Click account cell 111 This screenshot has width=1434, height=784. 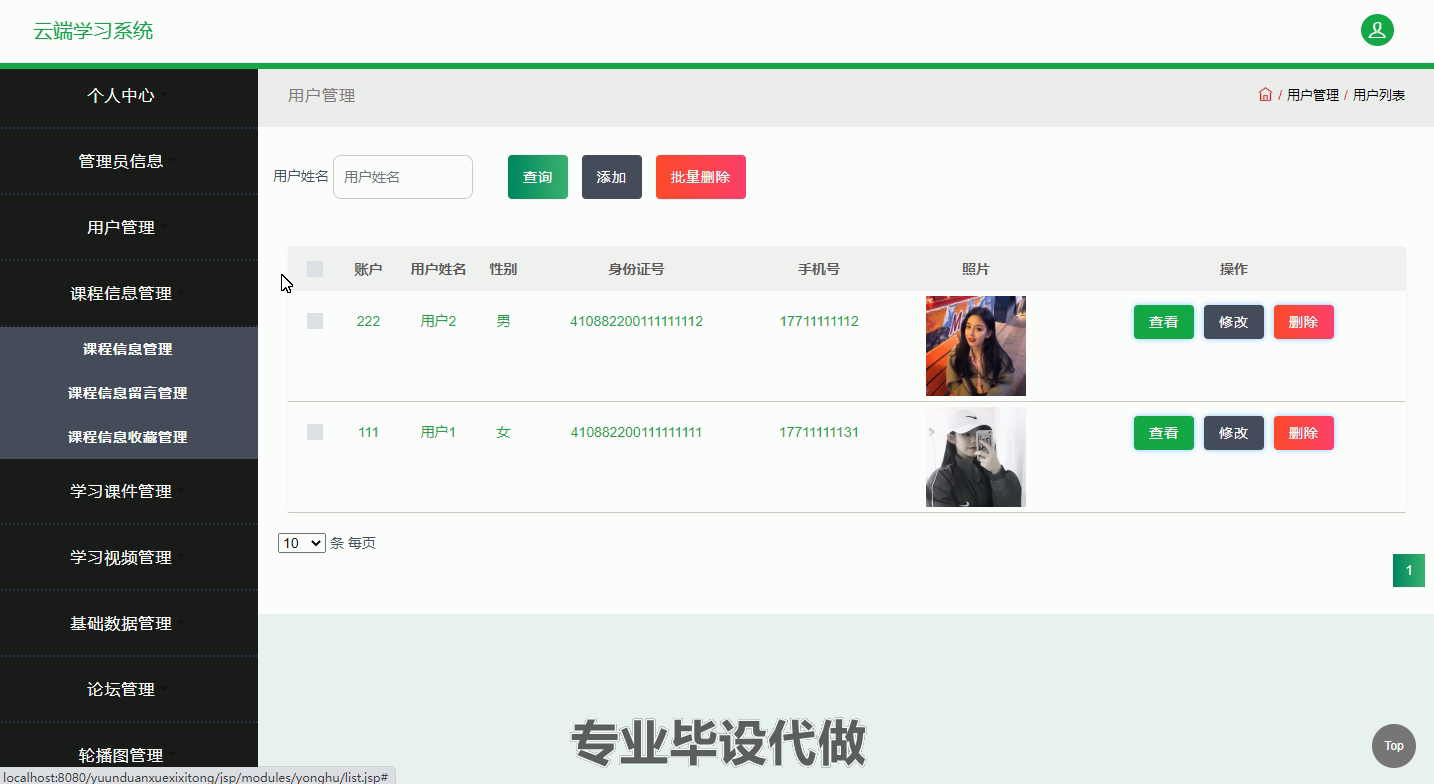pyautogui.click(x=368, y=432)
